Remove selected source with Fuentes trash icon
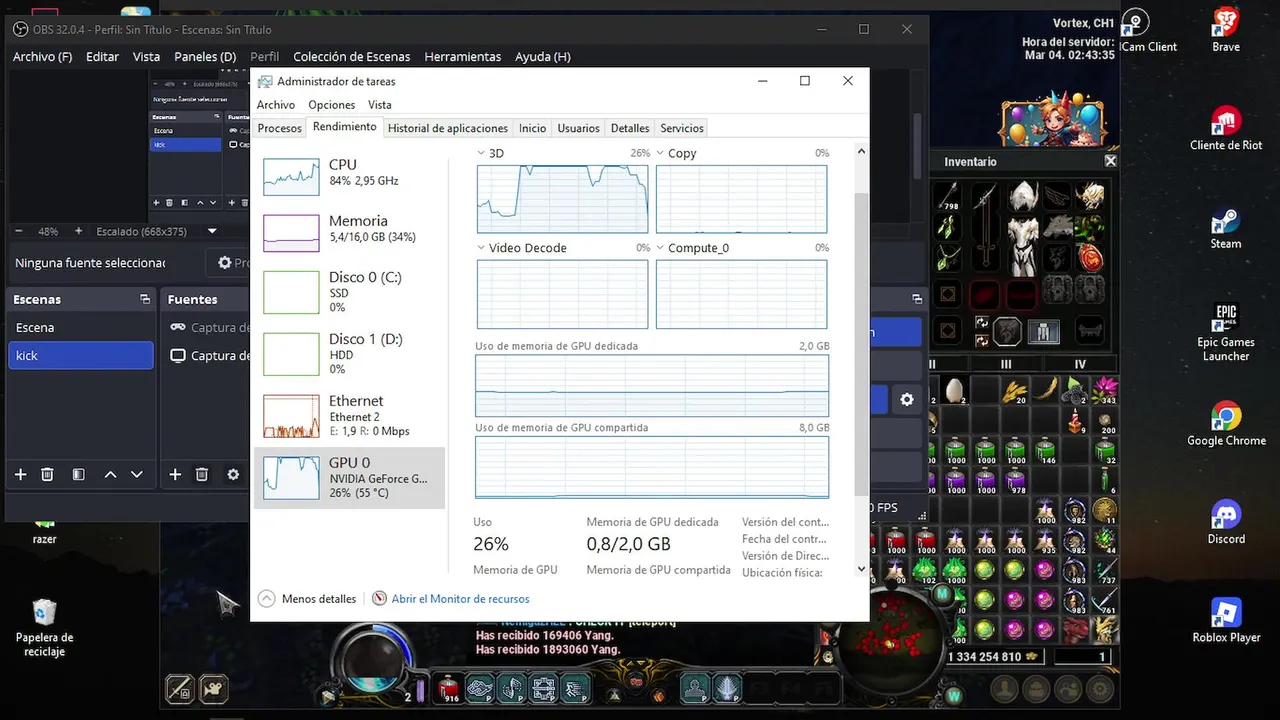The width and height of the screenshot is (1280, 720). (x=202, y=474)
